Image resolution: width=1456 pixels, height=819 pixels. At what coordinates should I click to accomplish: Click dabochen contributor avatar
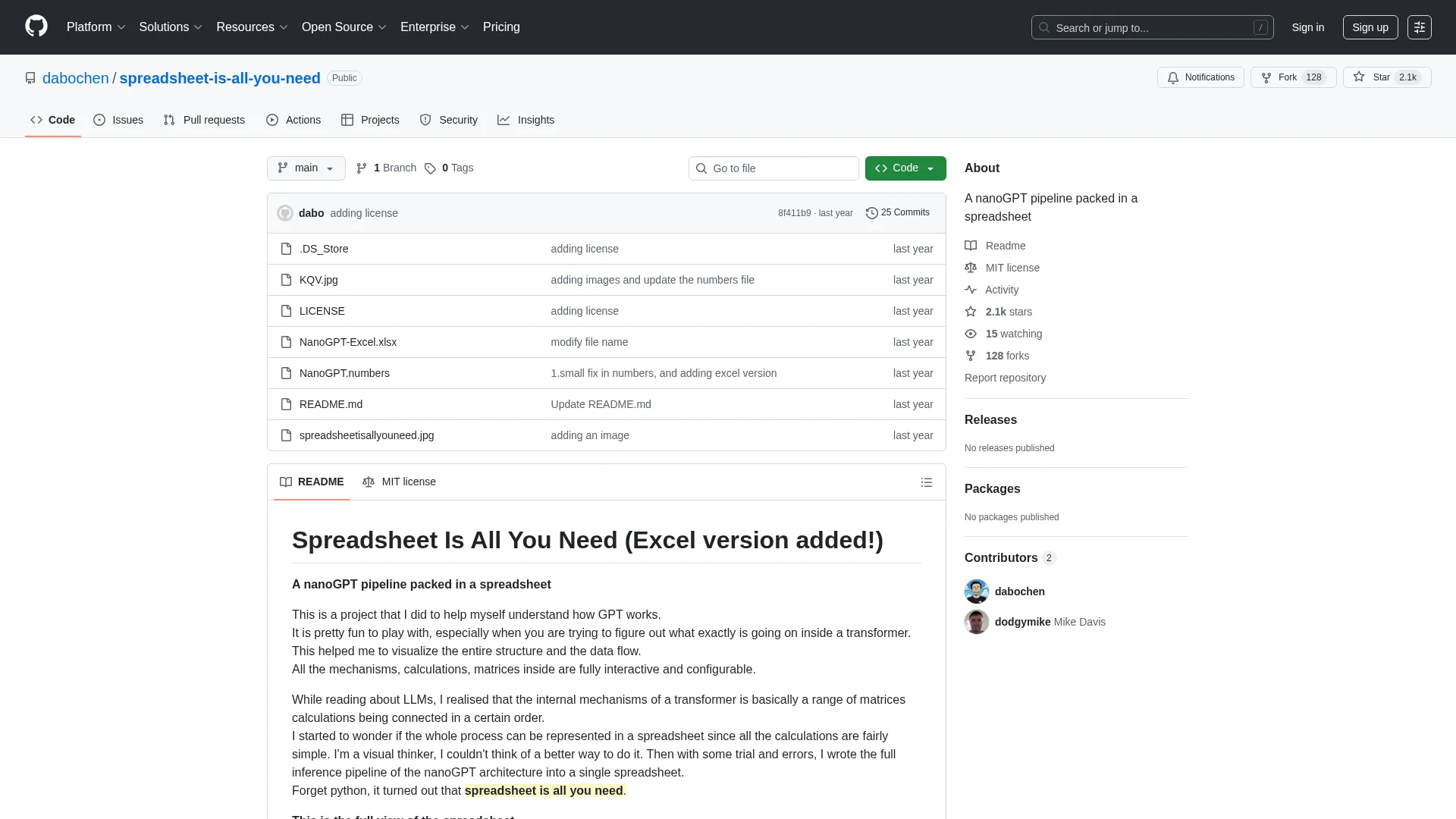point(976,591)
